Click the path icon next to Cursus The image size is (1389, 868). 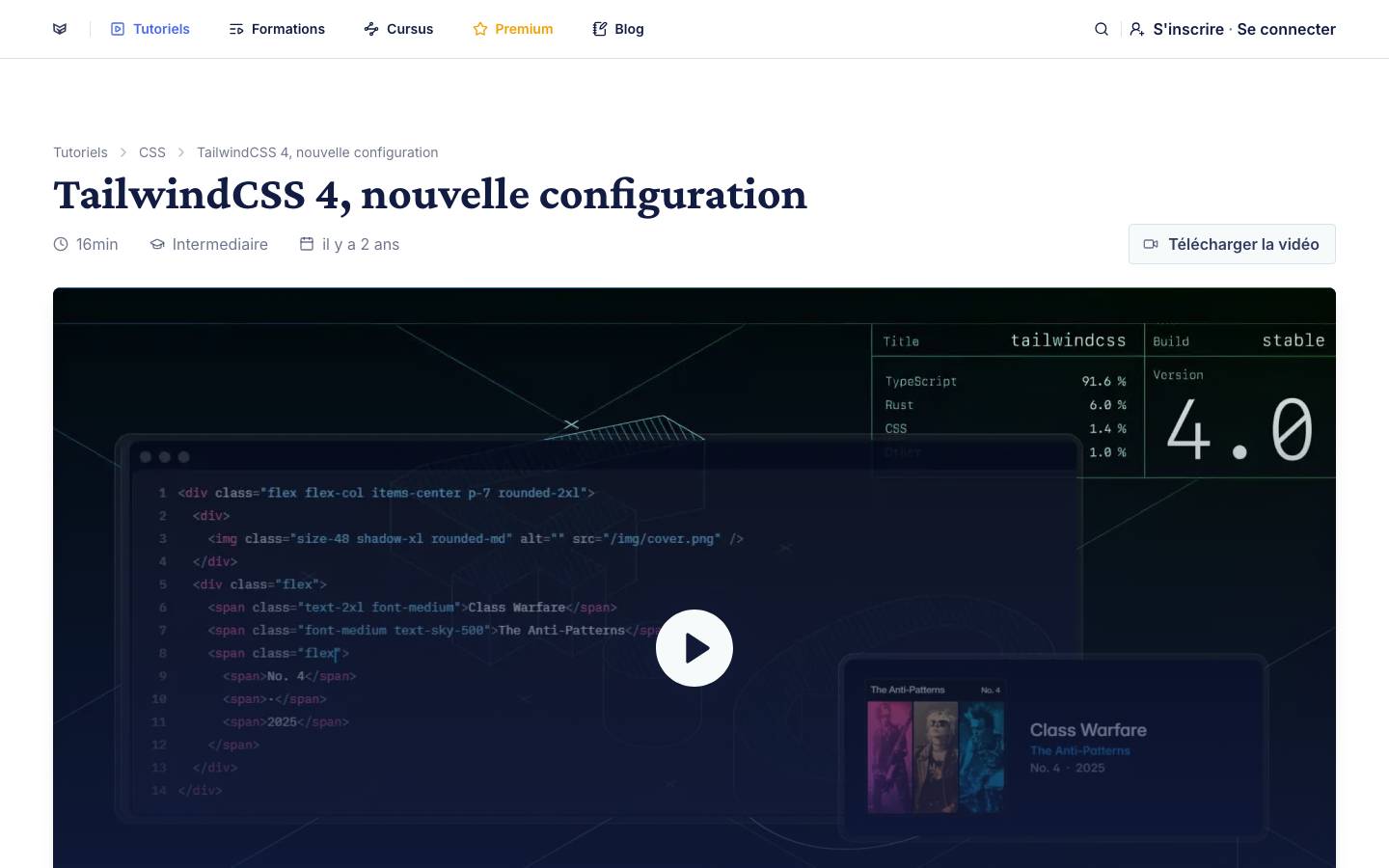pos(371,29)
